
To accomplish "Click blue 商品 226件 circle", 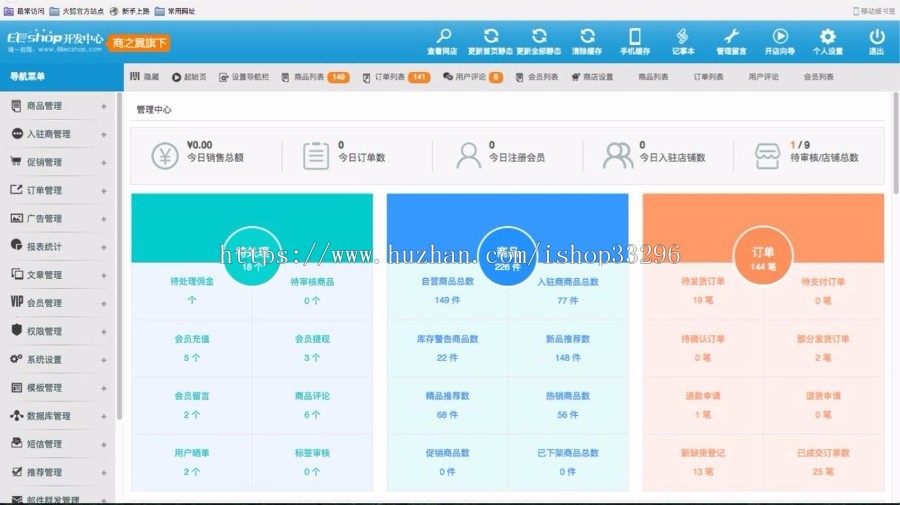I will click(x=507, y=256).
